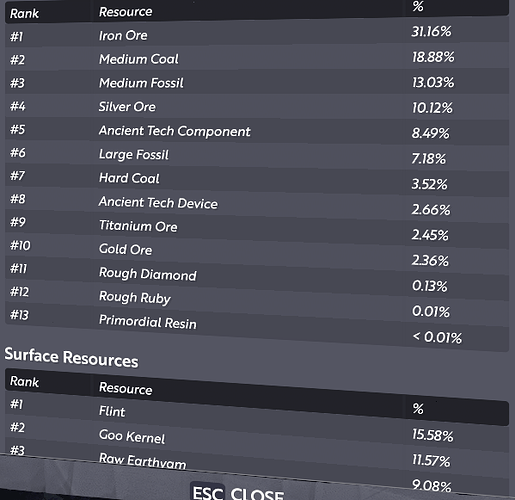Click the Large Fossil row

coord(257,155)
